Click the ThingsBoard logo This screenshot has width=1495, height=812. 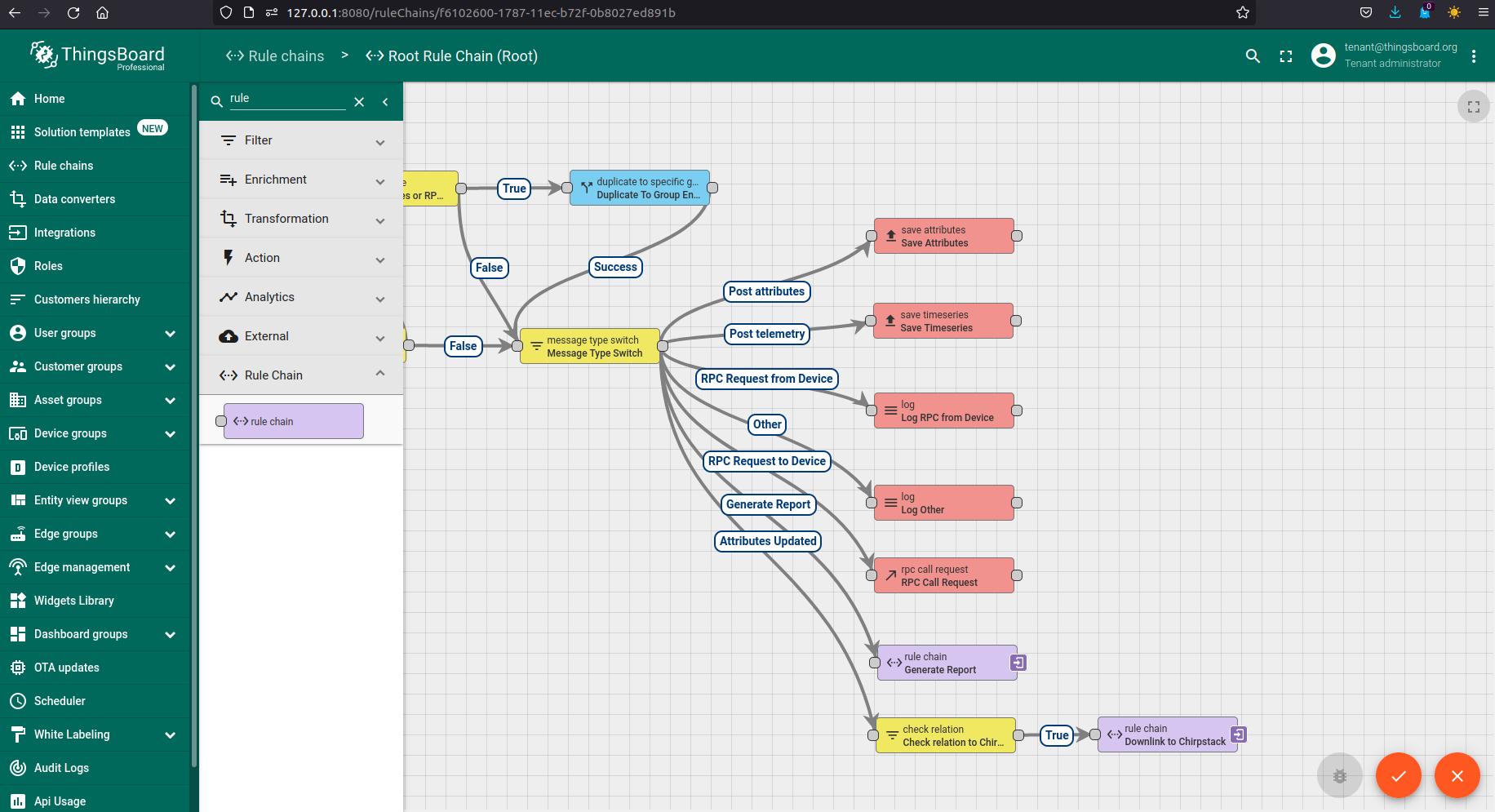tap(97, 55)
